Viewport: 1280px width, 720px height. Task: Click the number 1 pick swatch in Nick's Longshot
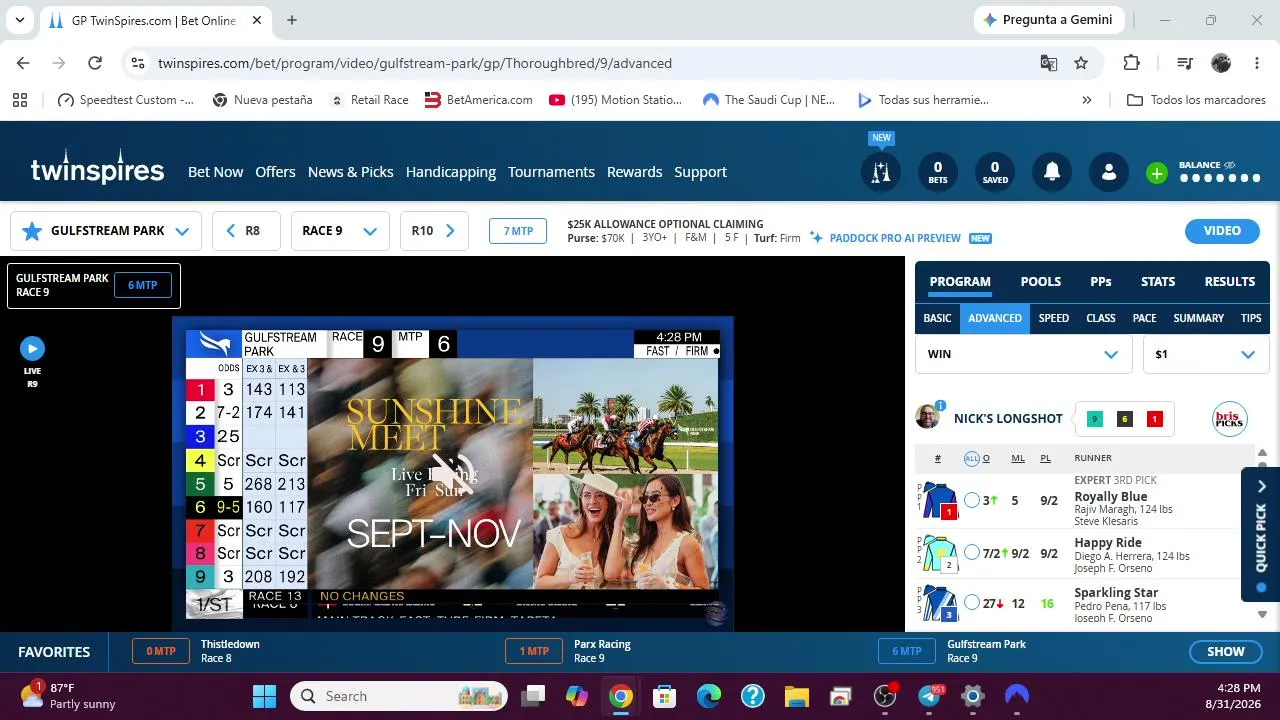[1154, 419]
